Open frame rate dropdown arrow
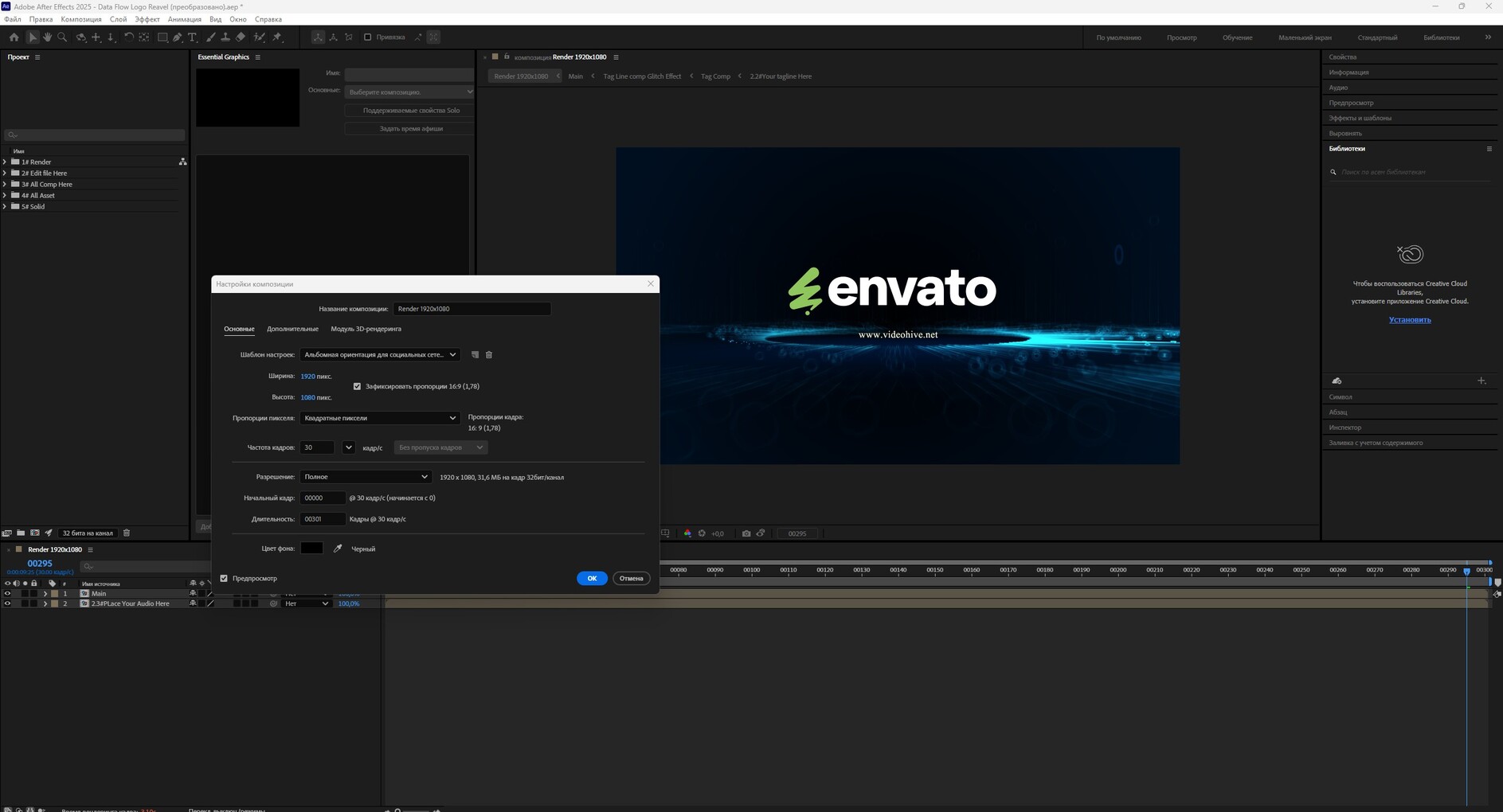The width and height of the screenshot is (1503, 812). pyautogui.click(x=348, y=447)
